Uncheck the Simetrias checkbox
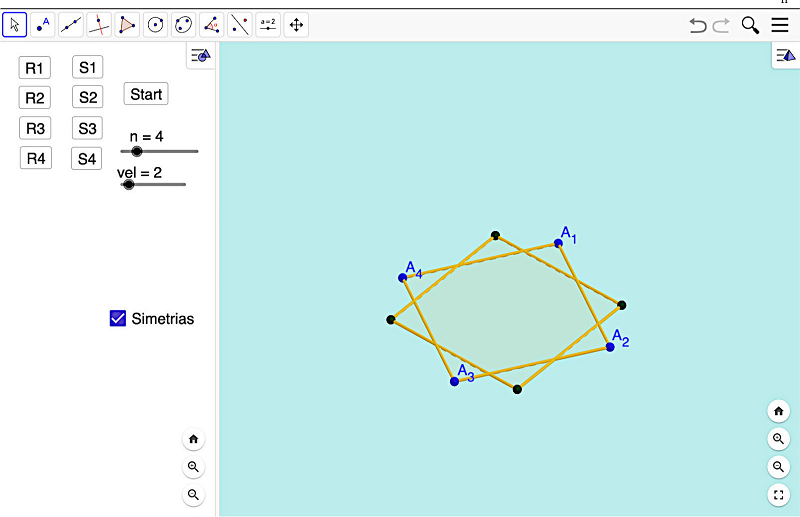The width and height of the screenshot is (800, 517). coord(118,319)
